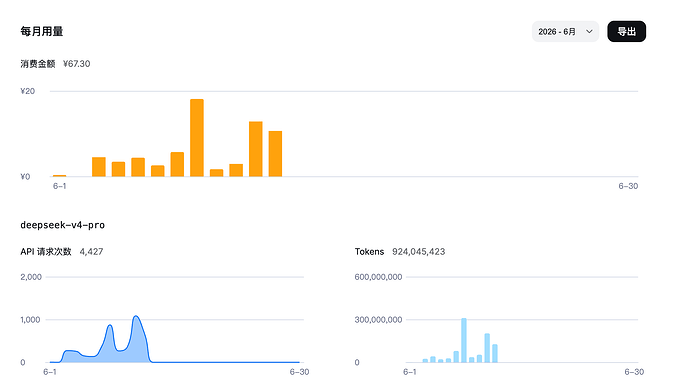Screen dimensions: 690x389
Task: Click the chevron arrow in month selector
Action: tap(589, 32)
